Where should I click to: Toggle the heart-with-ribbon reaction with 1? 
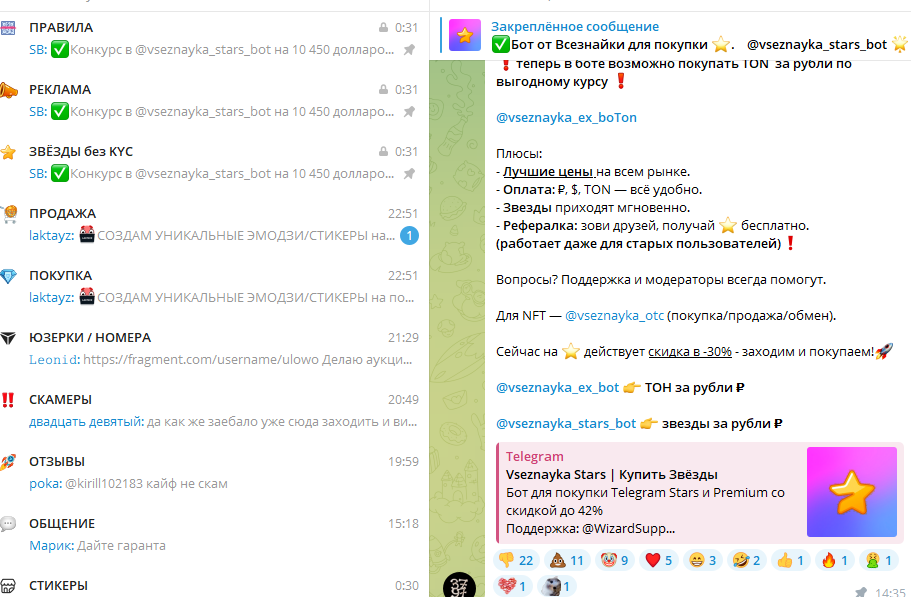pyautogui.click(x=513, y=587)
